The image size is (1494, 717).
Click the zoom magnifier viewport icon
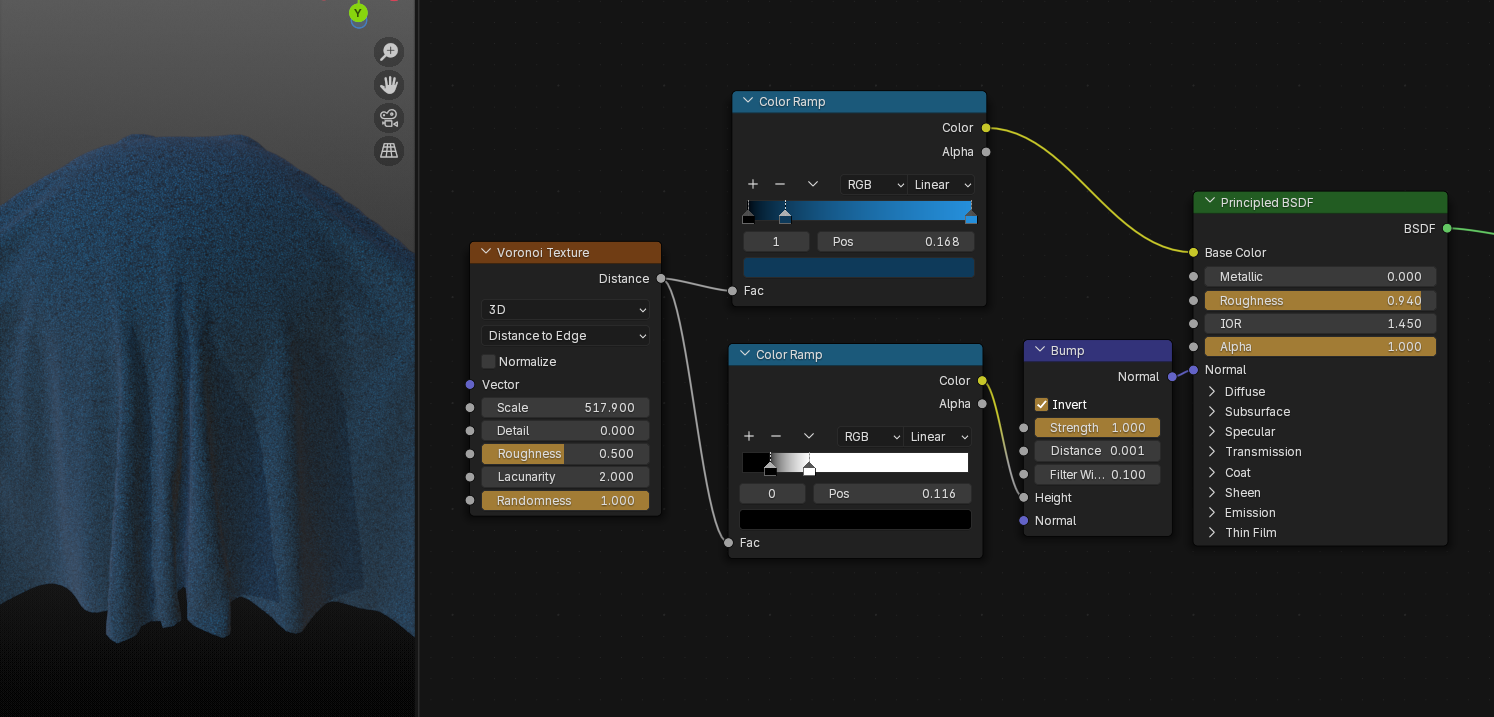[388, 52]
